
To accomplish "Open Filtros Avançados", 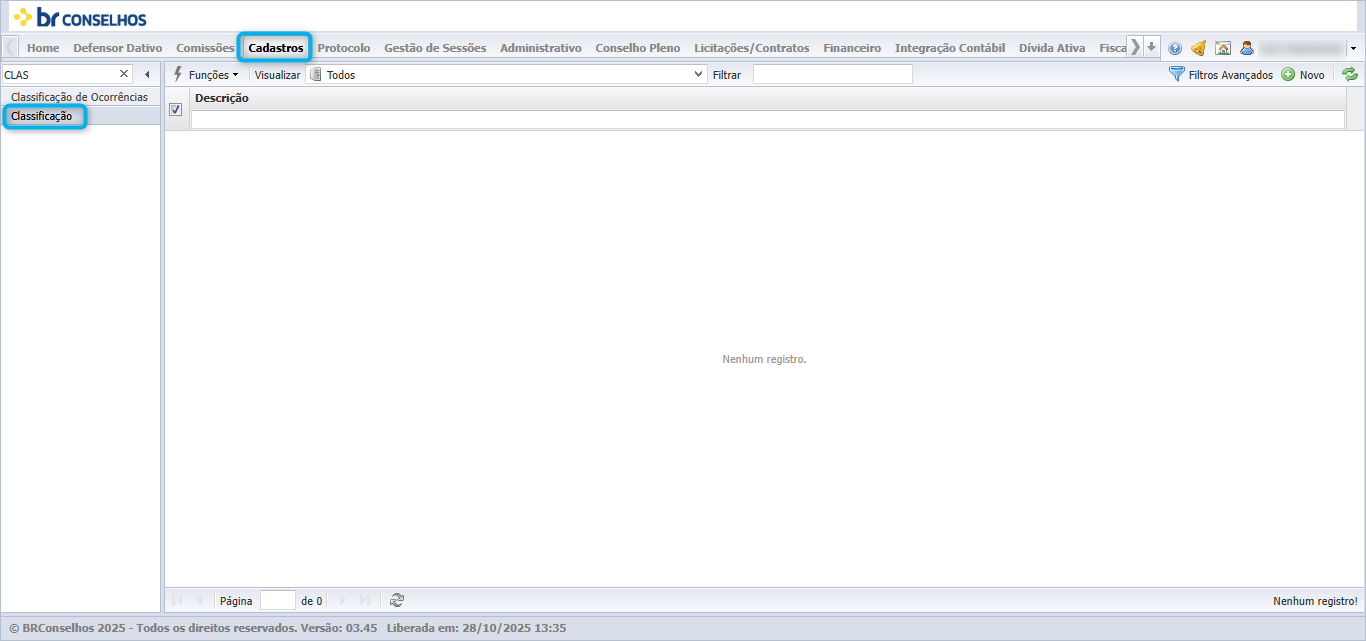I will coord(1221,74).
